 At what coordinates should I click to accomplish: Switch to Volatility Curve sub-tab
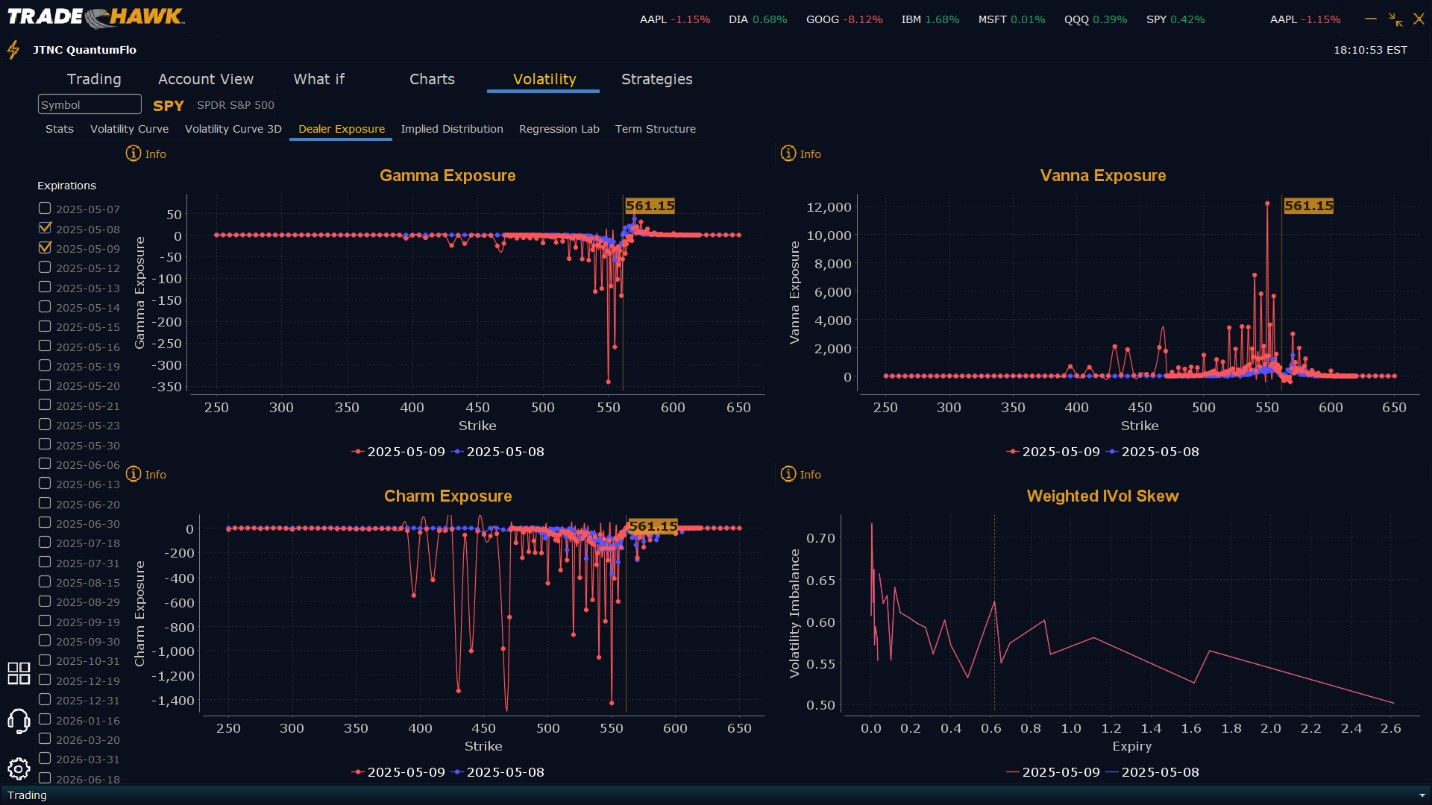(129, 129)
